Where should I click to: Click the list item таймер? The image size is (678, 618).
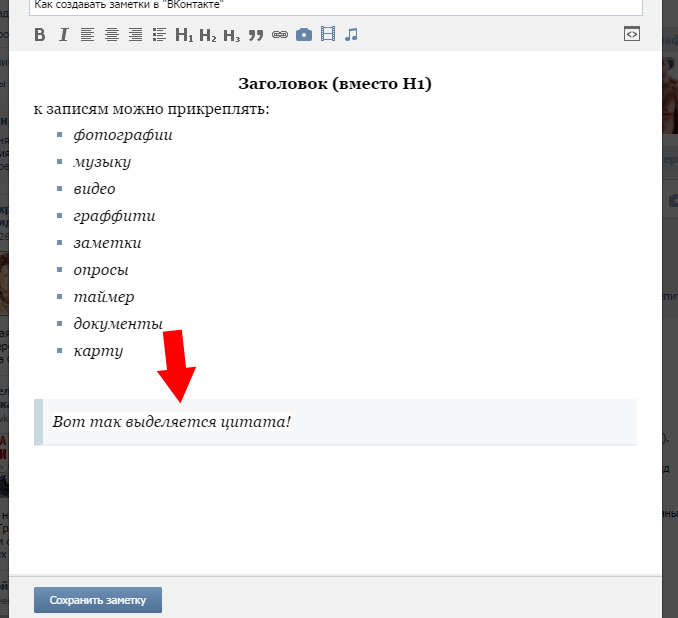(104, 297)
